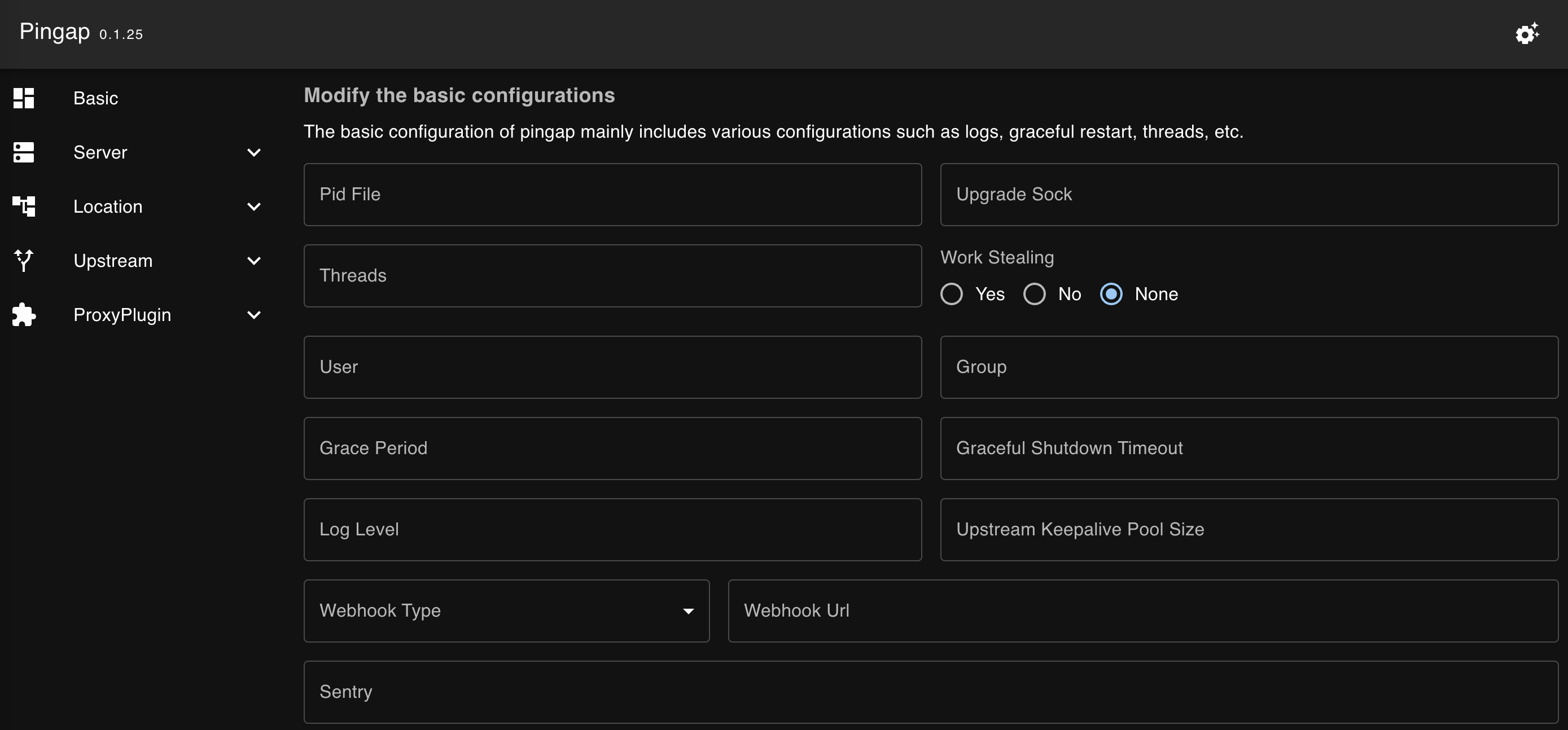The height and width of the screenshot is (730, 1568).
Task: Focus the Group input field
Action: 1249,367
